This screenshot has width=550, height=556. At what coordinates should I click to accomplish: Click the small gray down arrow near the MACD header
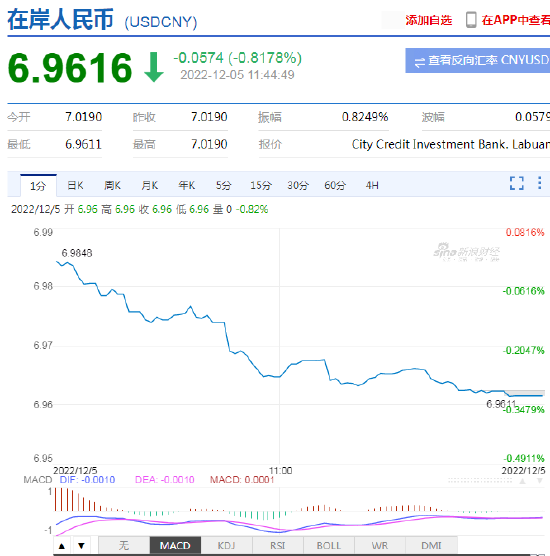click(x=540, y=481)
